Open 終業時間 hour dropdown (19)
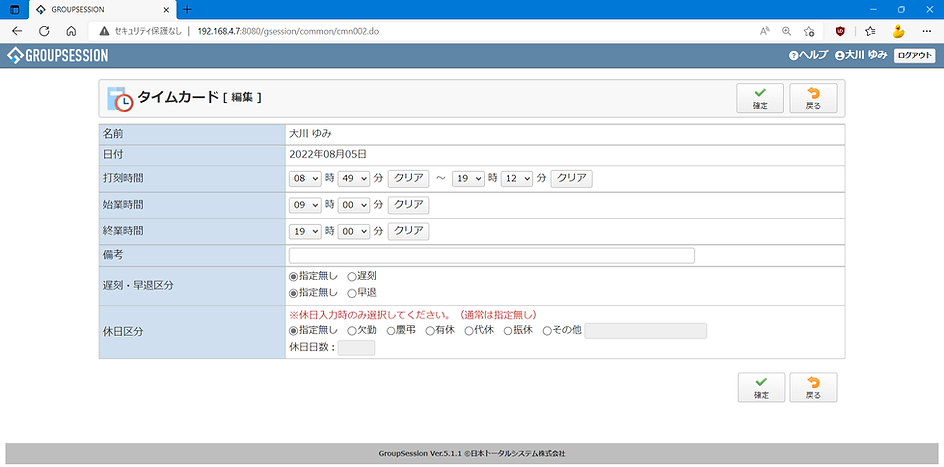The image size is (944, 467). point(305,231)
